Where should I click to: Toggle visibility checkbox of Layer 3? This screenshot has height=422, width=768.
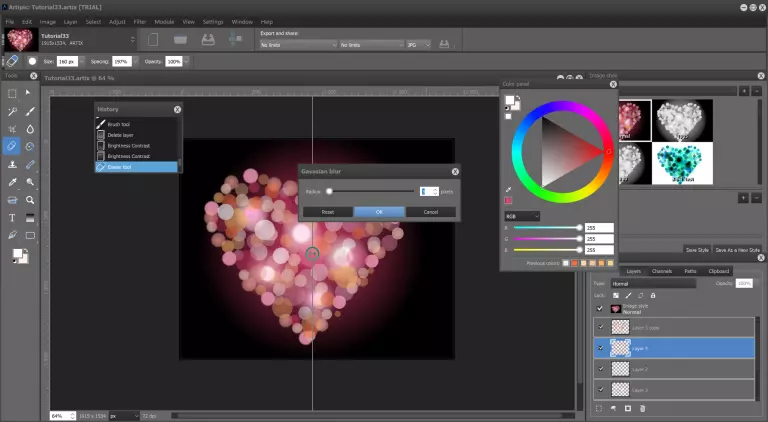pos(600,390)
